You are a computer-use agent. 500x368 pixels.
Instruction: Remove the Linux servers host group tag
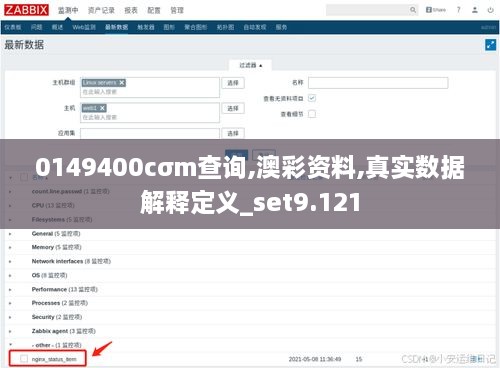pyautogui.click(x=122, y=83)
